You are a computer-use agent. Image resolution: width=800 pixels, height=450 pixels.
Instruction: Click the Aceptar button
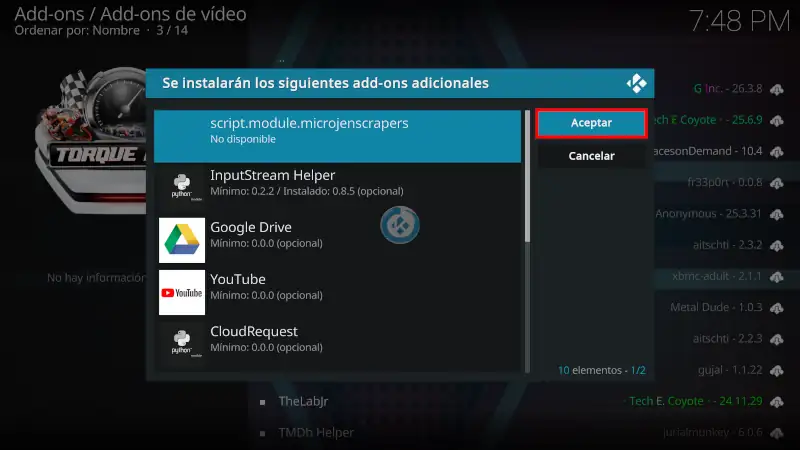tap(591, 123)
